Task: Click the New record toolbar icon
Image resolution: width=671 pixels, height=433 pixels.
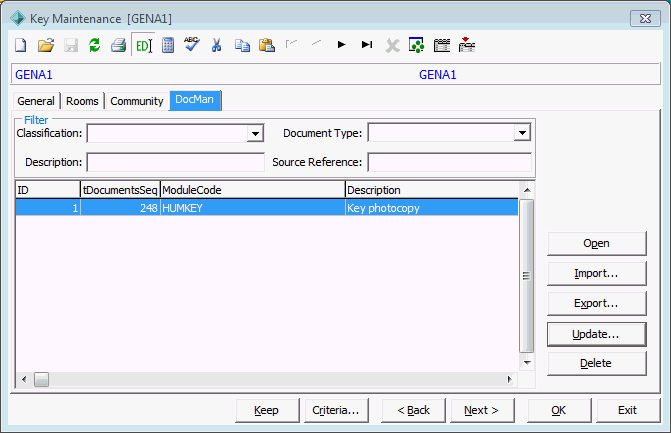Action: click(x=21, y=45)
